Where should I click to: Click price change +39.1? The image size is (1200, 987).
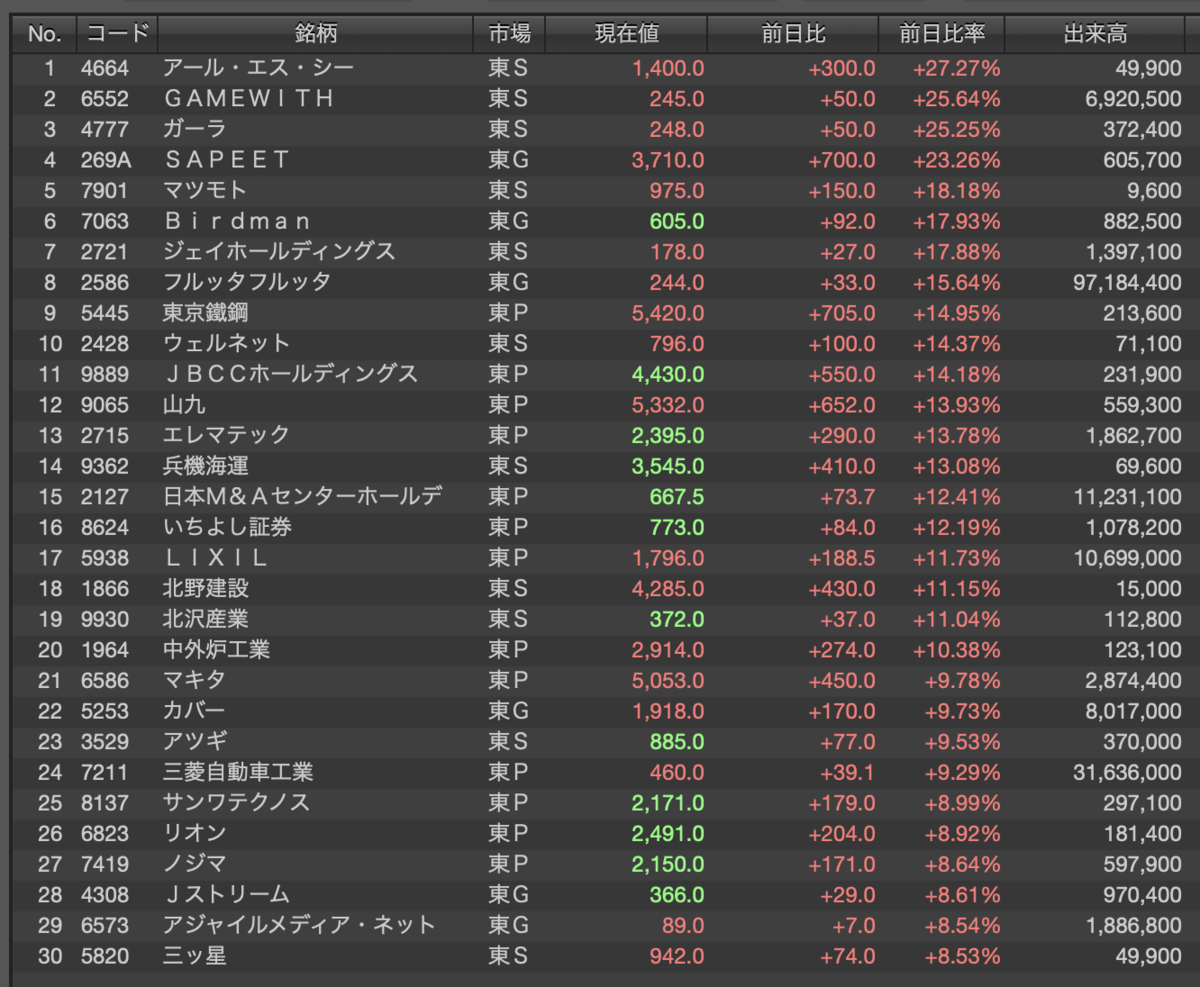[848, 772]
